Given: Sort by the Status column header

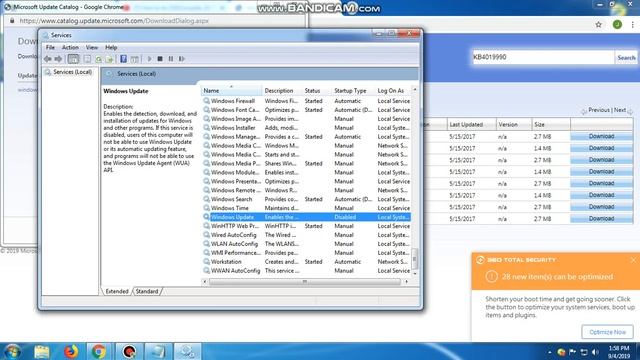Looking at the screenshot, I should [316, 90].
